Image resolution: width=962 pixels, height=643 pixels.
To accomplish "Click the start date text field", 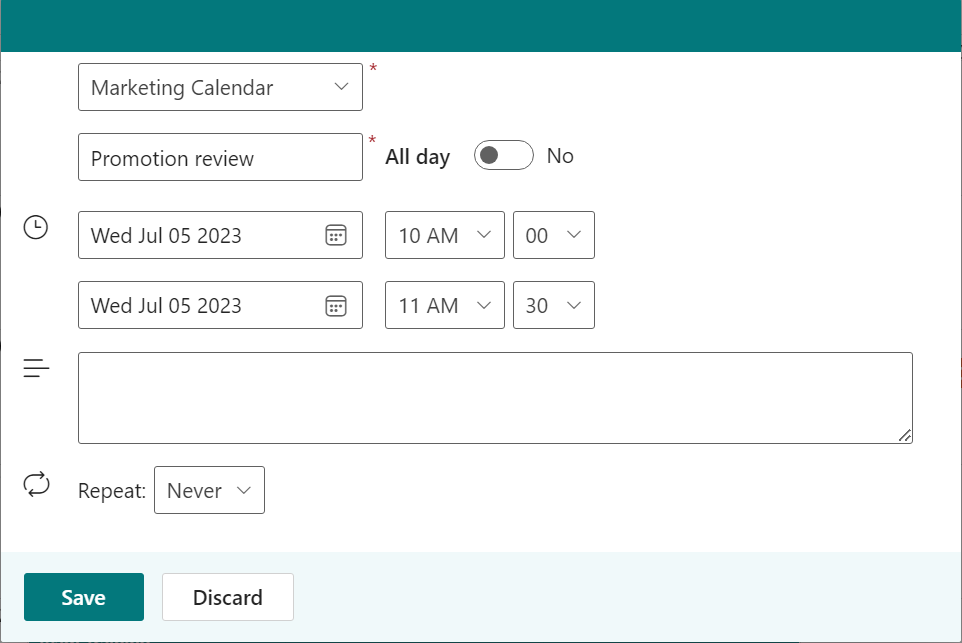I will coord(201,235).
